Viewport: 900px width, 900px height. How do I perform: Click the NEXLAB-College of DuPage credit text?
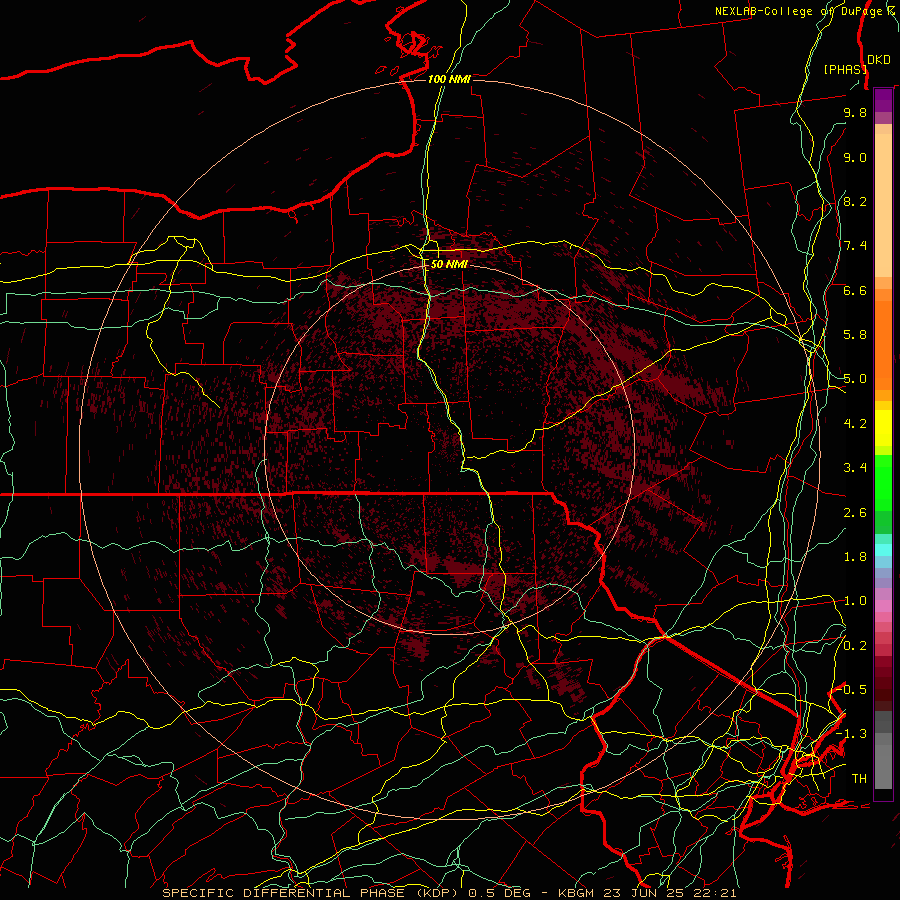click(804, 11)
